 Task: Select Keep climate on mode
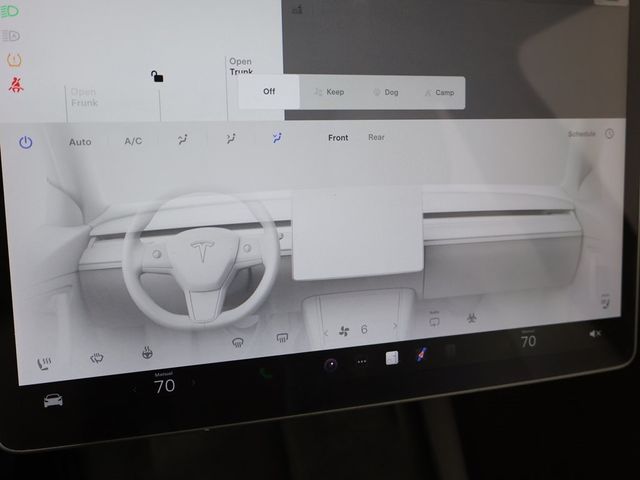pyautogui.click(x=329, y=92)
